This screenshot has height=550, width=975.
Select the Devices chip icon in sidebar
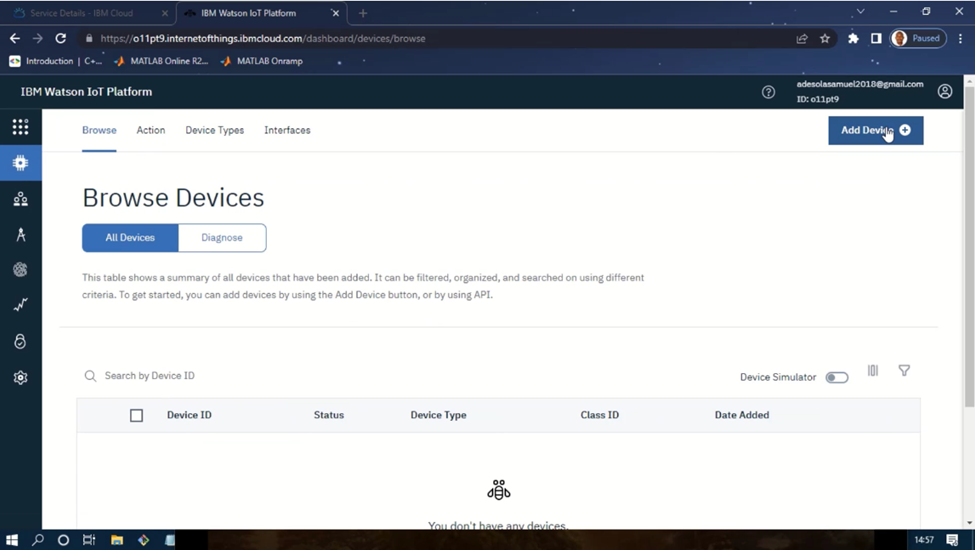[x=21, y=163]
